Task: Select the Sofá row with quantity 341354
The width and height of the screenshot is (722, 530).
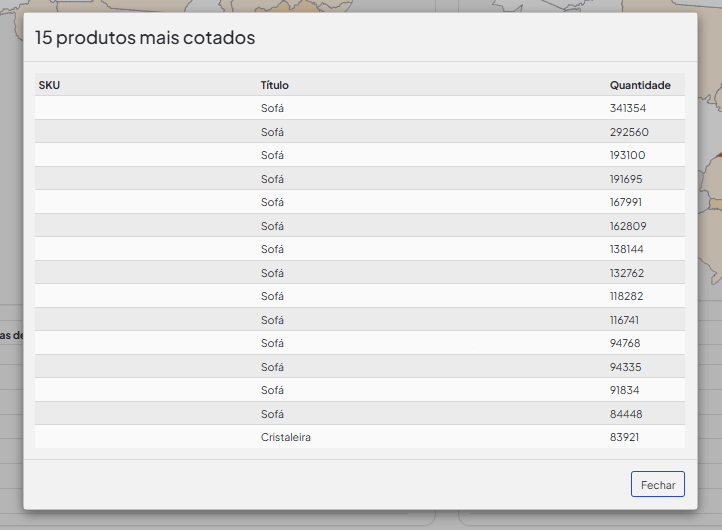Action: coord(360,108)
